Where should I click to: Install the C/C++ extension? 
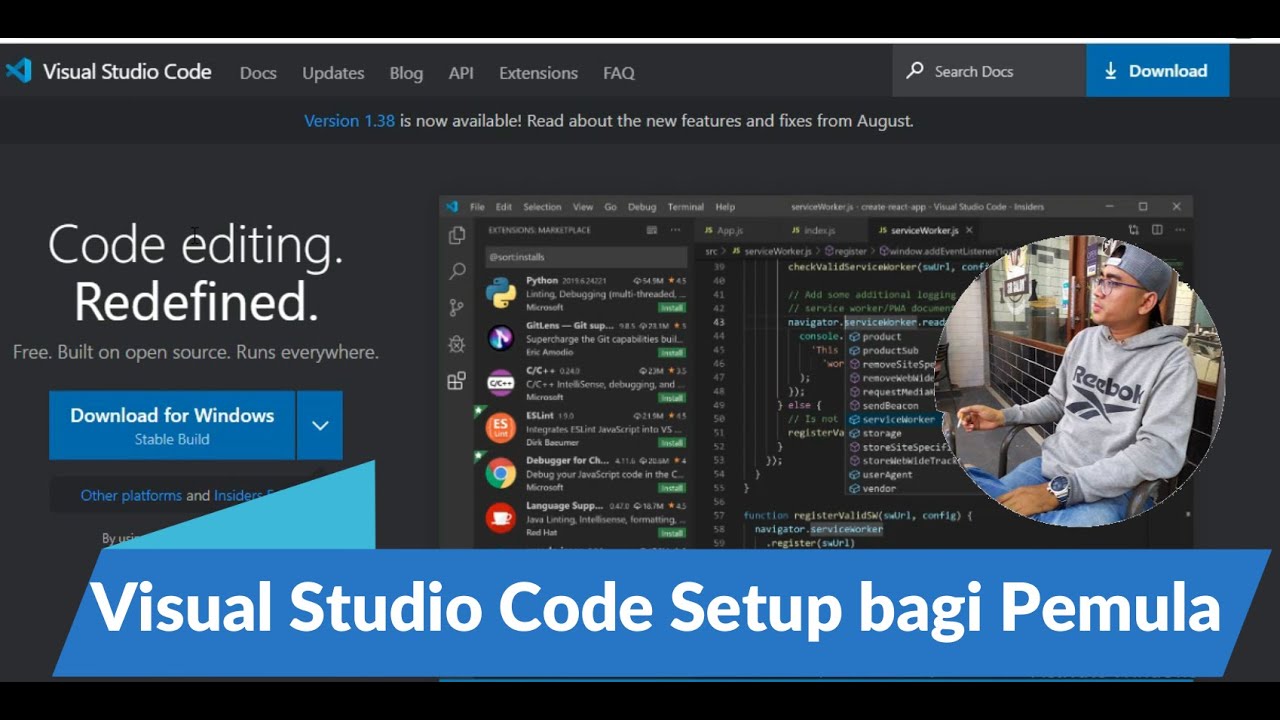pyautogui.click(x=672, y=398)
